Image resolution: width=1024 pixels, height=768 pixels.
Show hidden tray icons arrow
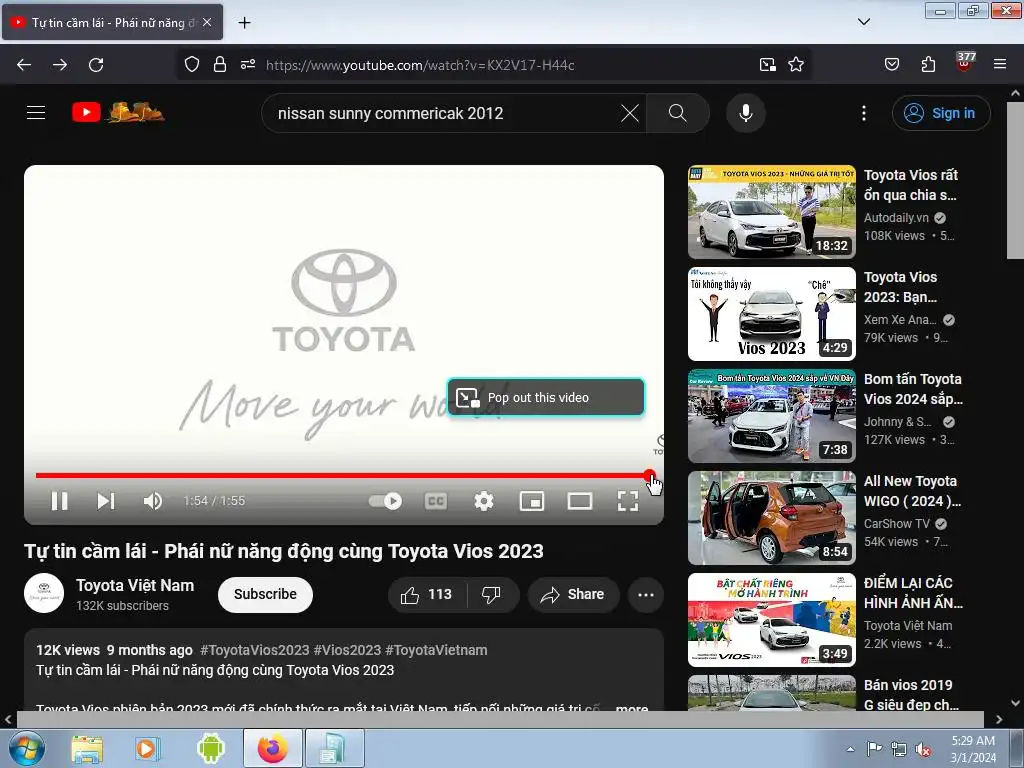point(850,748)
